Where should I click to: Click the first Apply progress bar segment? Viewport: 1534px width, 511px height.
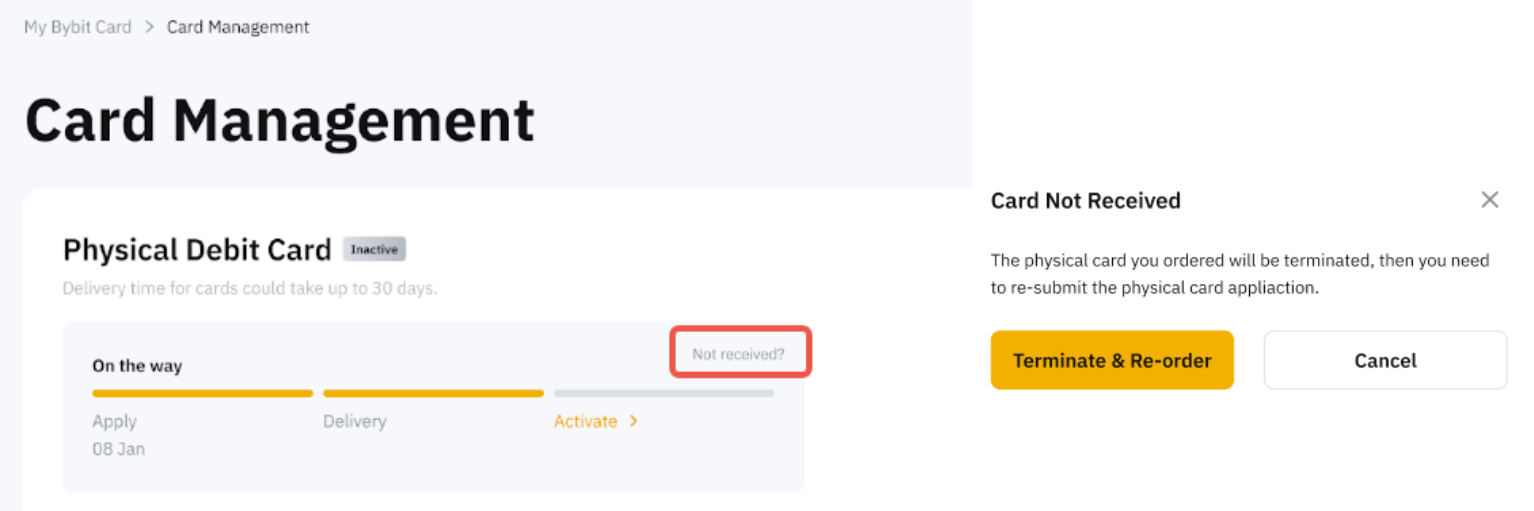click(203, 394)
